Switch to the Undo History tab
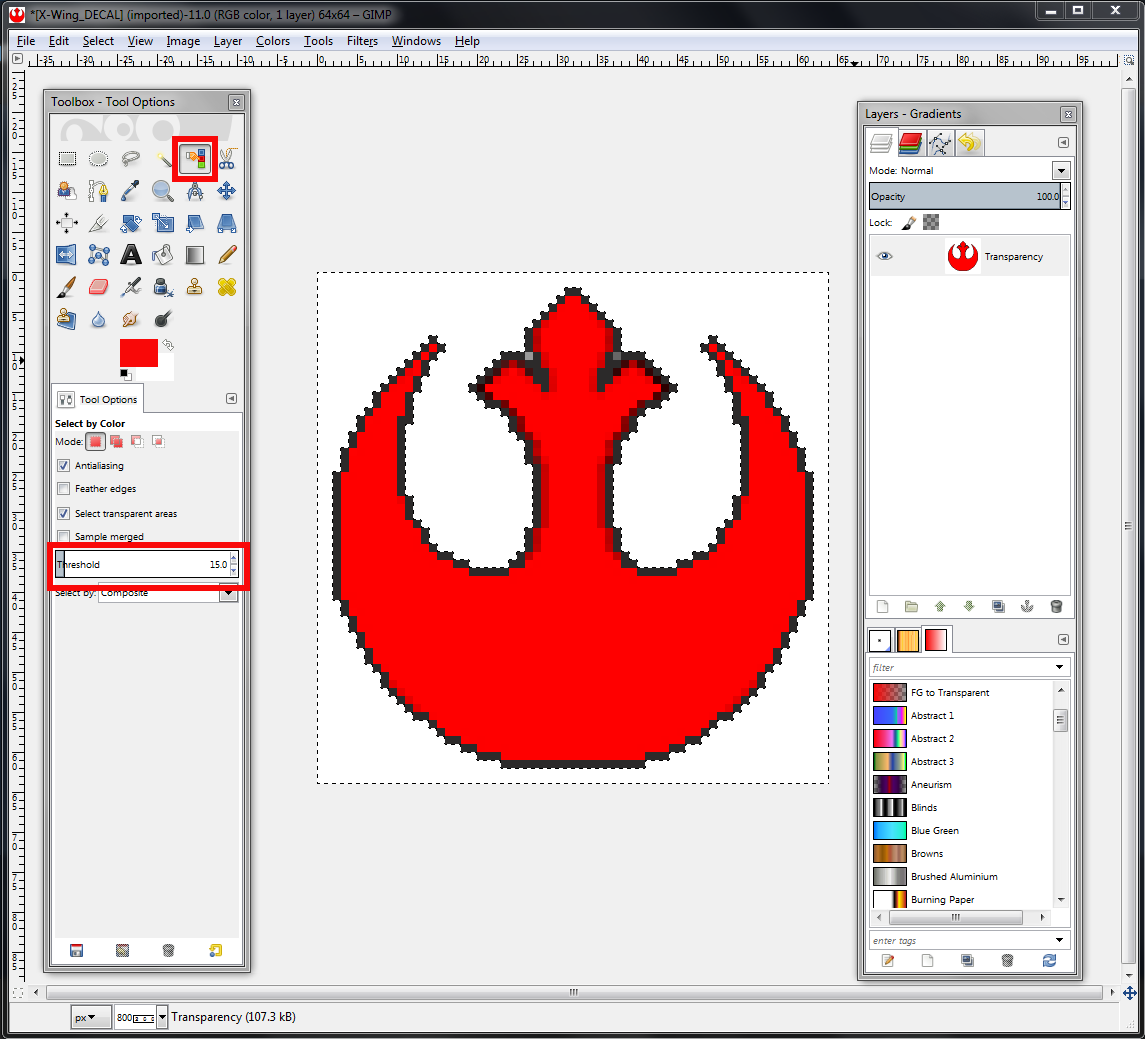Viewport: 1145px width, 1039px height. [x=970, y=143]
